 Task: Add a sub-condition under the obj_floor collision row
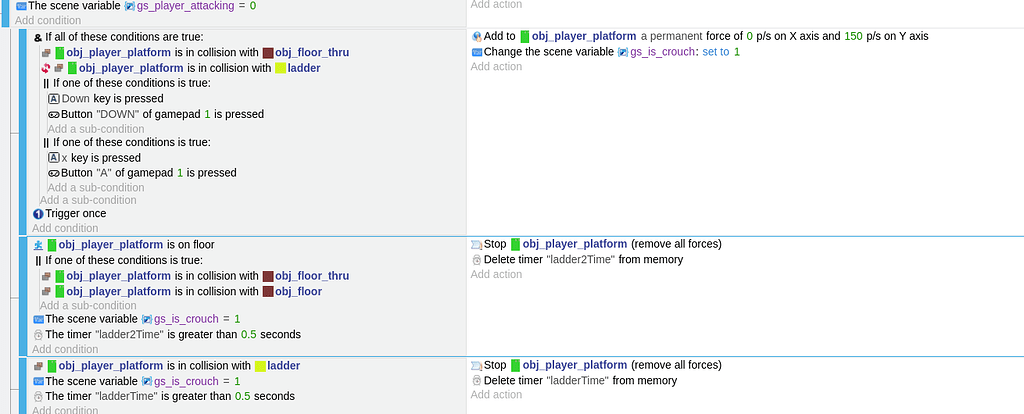(x=88, y=306)
